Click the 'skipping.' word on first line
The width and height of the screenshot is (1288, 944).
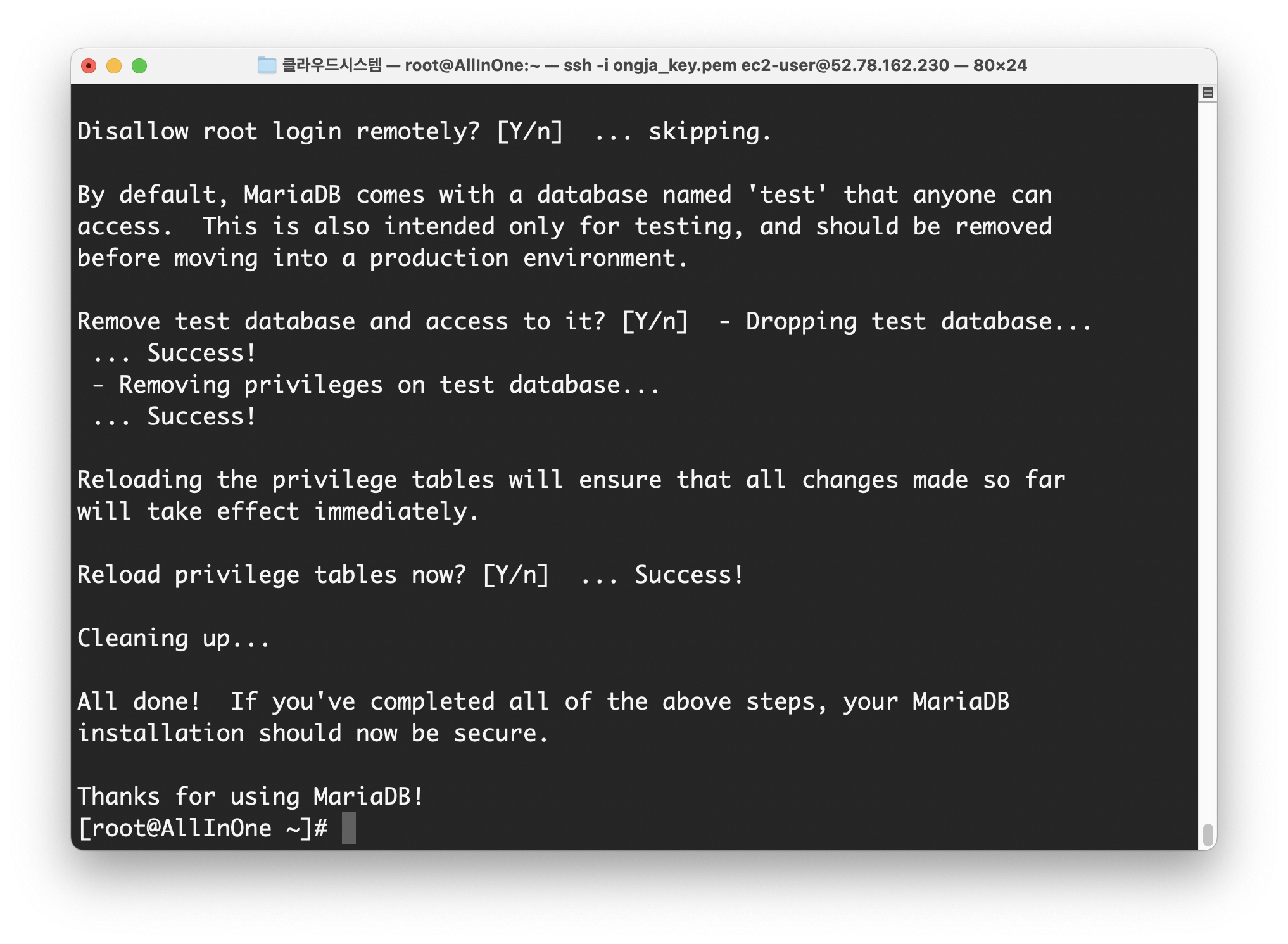[709, 131]
